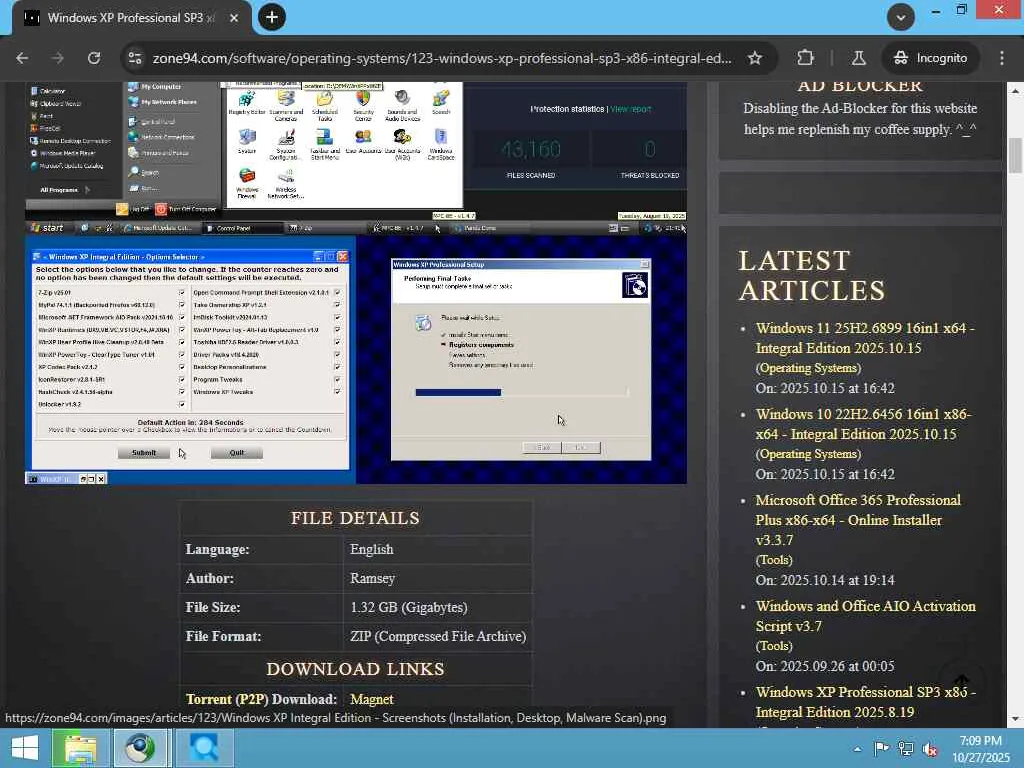Select file size 1.32 GB (Gigabytes)
The width and height of the screenshot is (1024, 768).
click(x=409, y=607)
